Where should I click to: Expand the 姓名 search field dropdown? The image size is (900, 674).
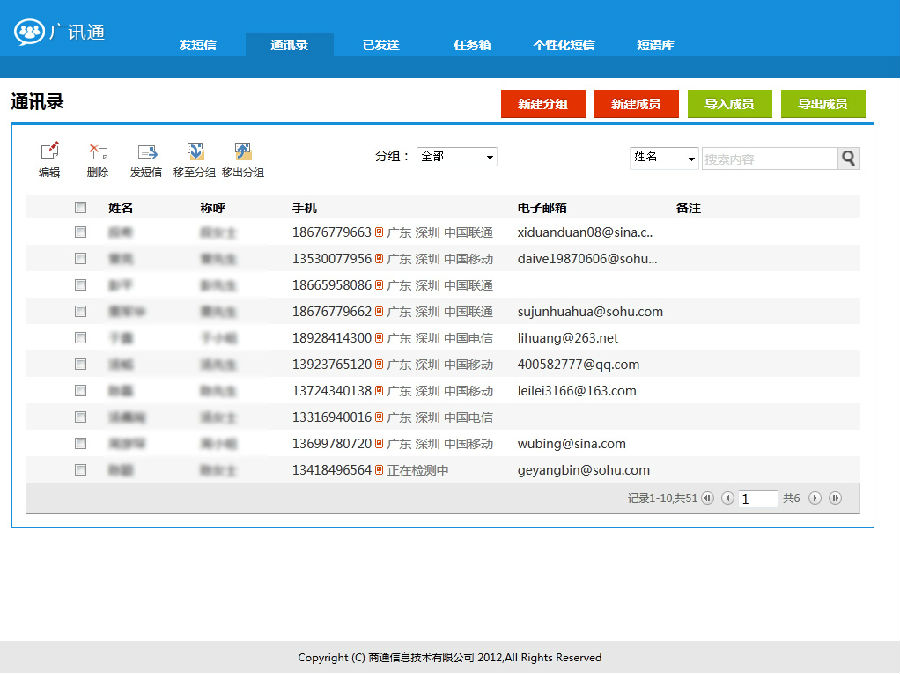coord(662,158)
